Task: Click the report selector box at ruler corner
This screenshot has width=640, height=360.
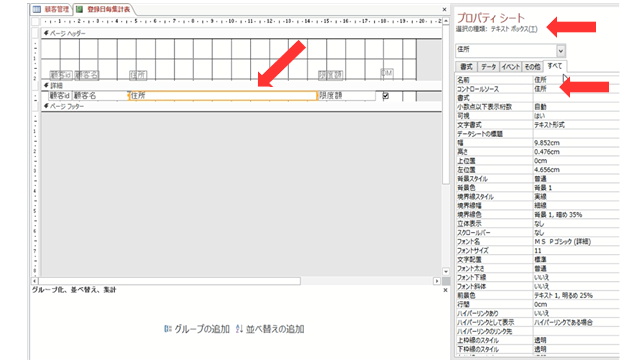Action: [x=36, y=21]
